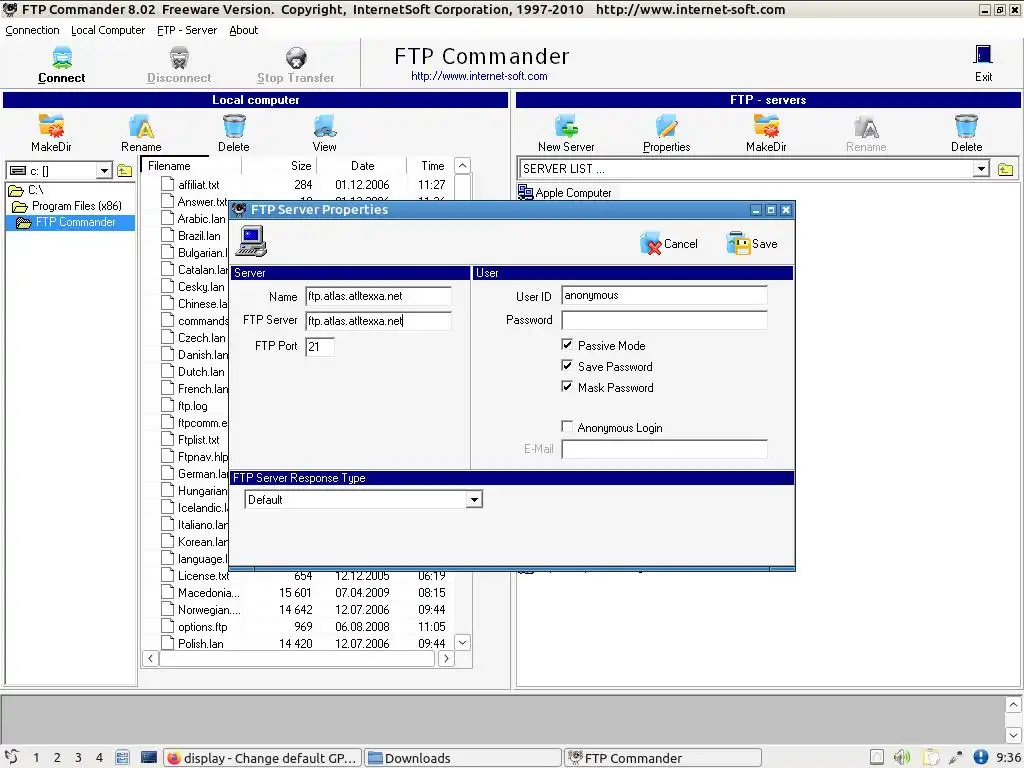Click file list scroll up arrow
The image size is (1024, 768).
click(462, 165)
